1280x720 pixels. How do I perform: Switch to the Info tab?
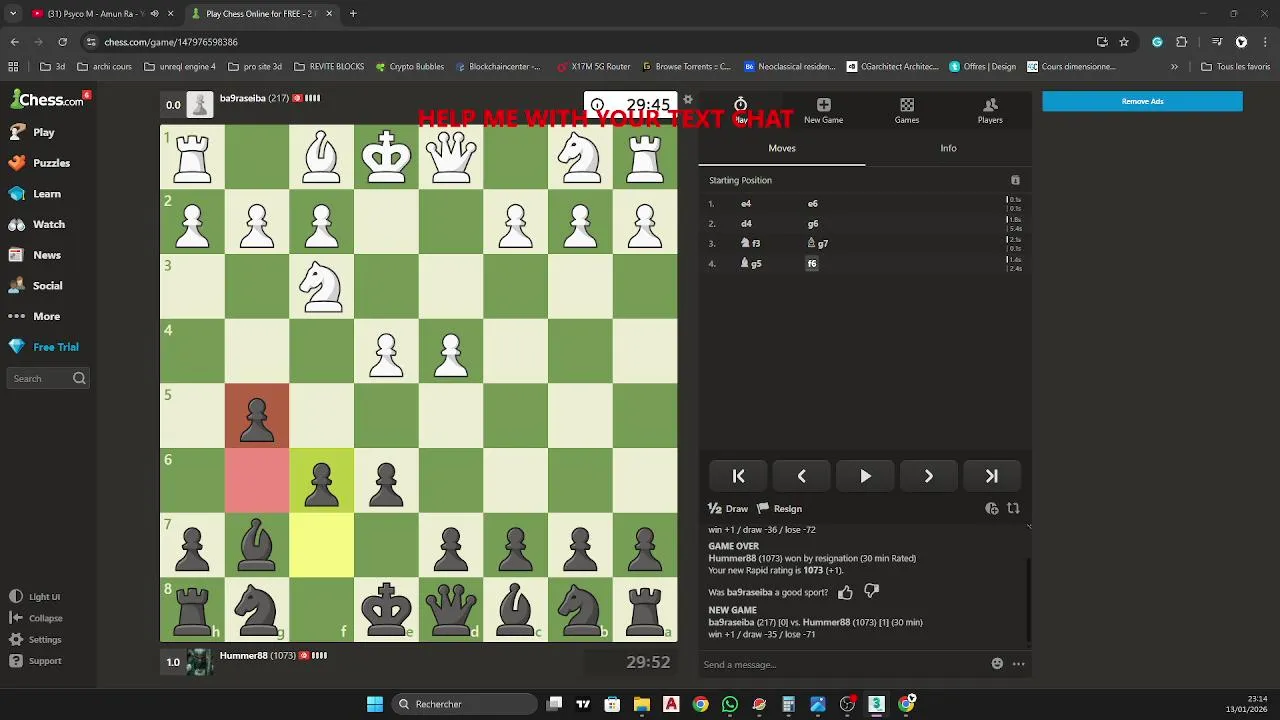(x=948, y=148)
